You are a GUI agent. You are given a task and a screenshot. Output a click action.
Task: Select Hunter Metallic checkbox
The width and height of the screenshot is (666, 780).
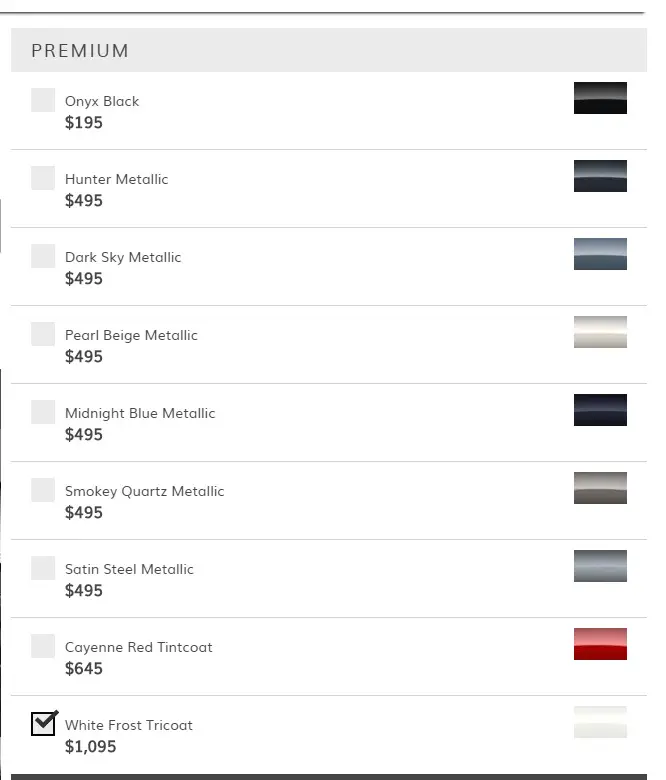(x=43, y=178)
